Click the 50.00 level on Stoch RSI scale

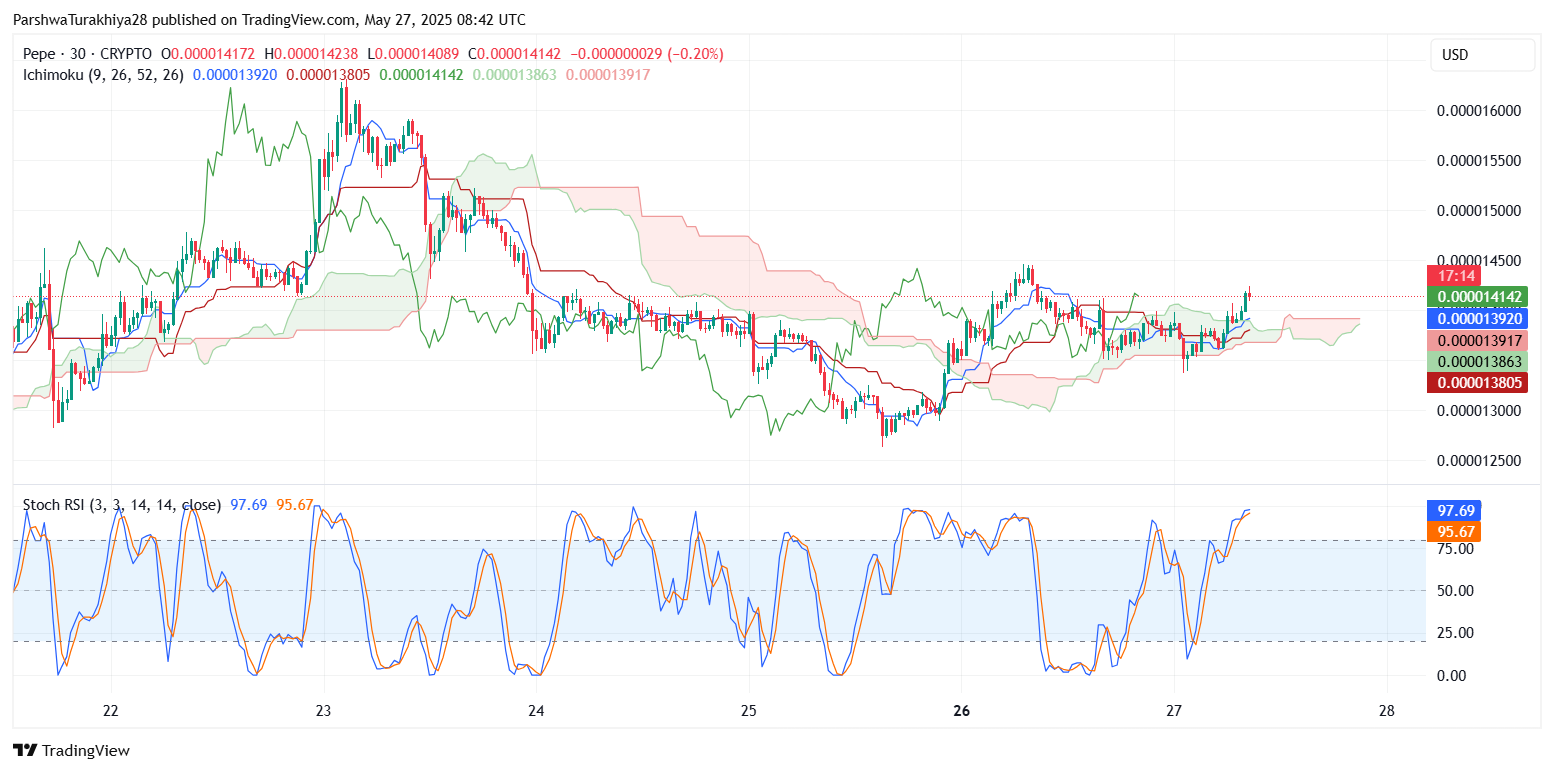[x=1456, y=591]
